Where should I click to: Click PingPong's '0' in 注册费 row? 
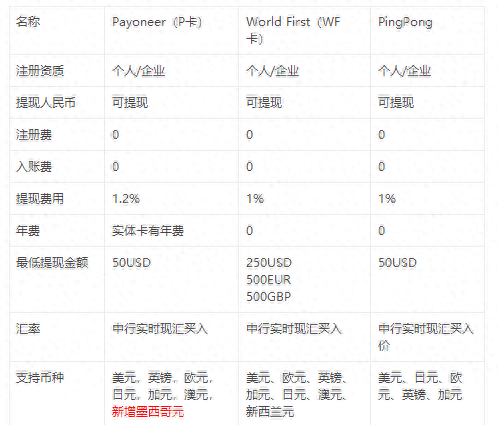point(382,135)
